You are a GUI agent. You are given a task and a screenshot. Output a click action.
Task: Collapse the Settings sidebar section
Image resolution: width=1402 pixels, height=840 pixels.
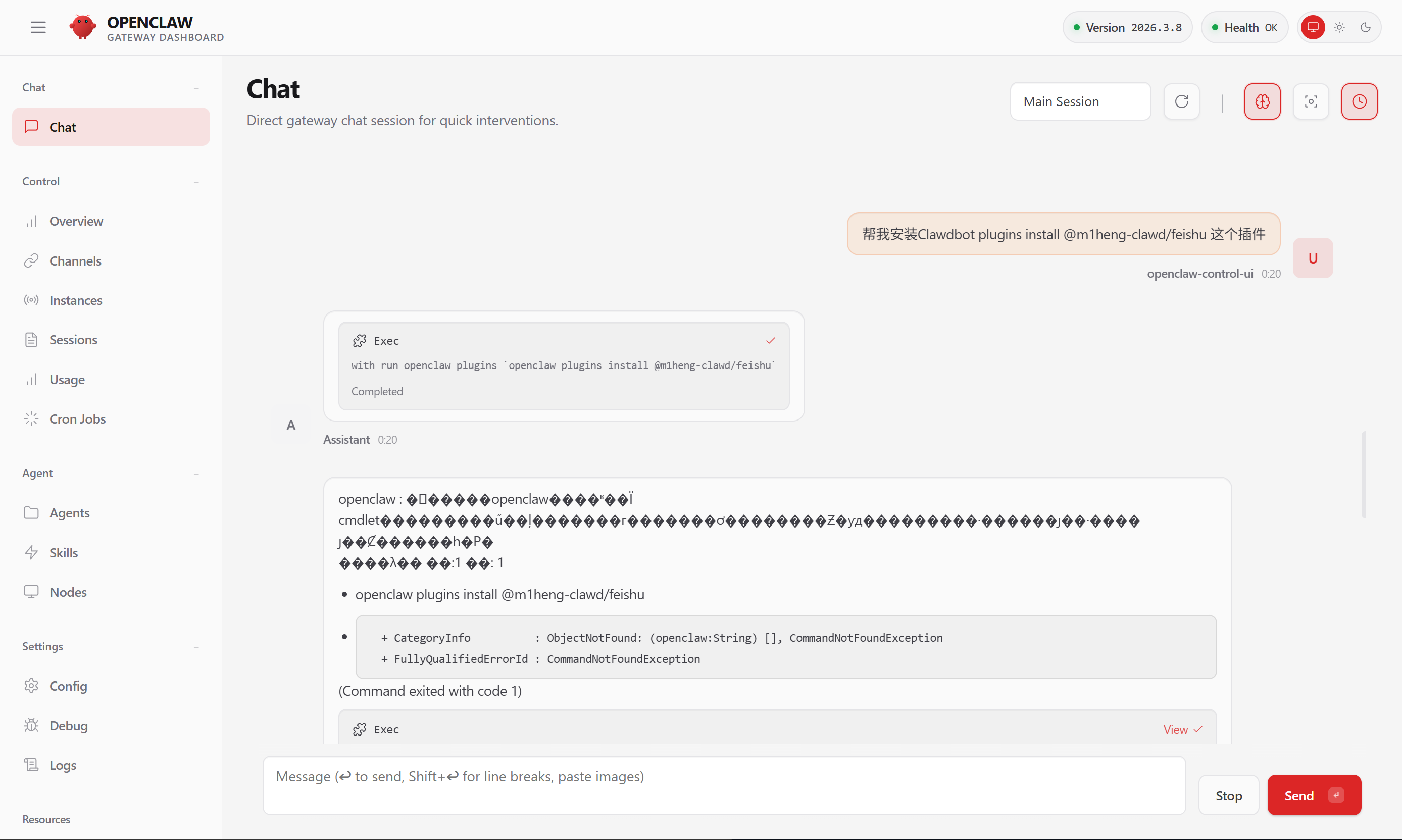[x=196, y=647]
